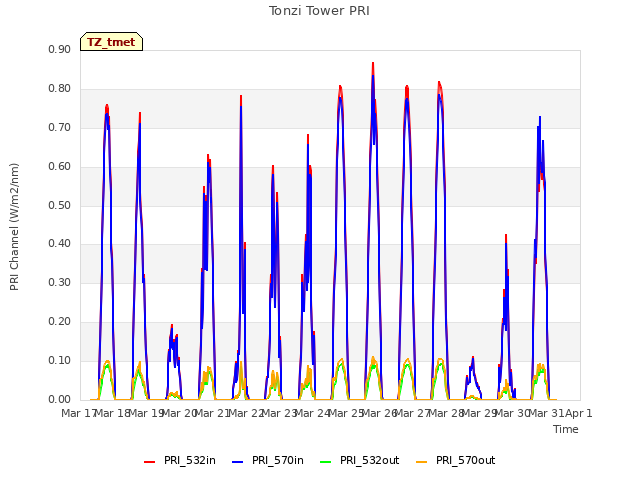Viewport: 640px width, 480px height.
Task: Click the 0.00 y-axis tick label
Action: click(x=60, y=400)
